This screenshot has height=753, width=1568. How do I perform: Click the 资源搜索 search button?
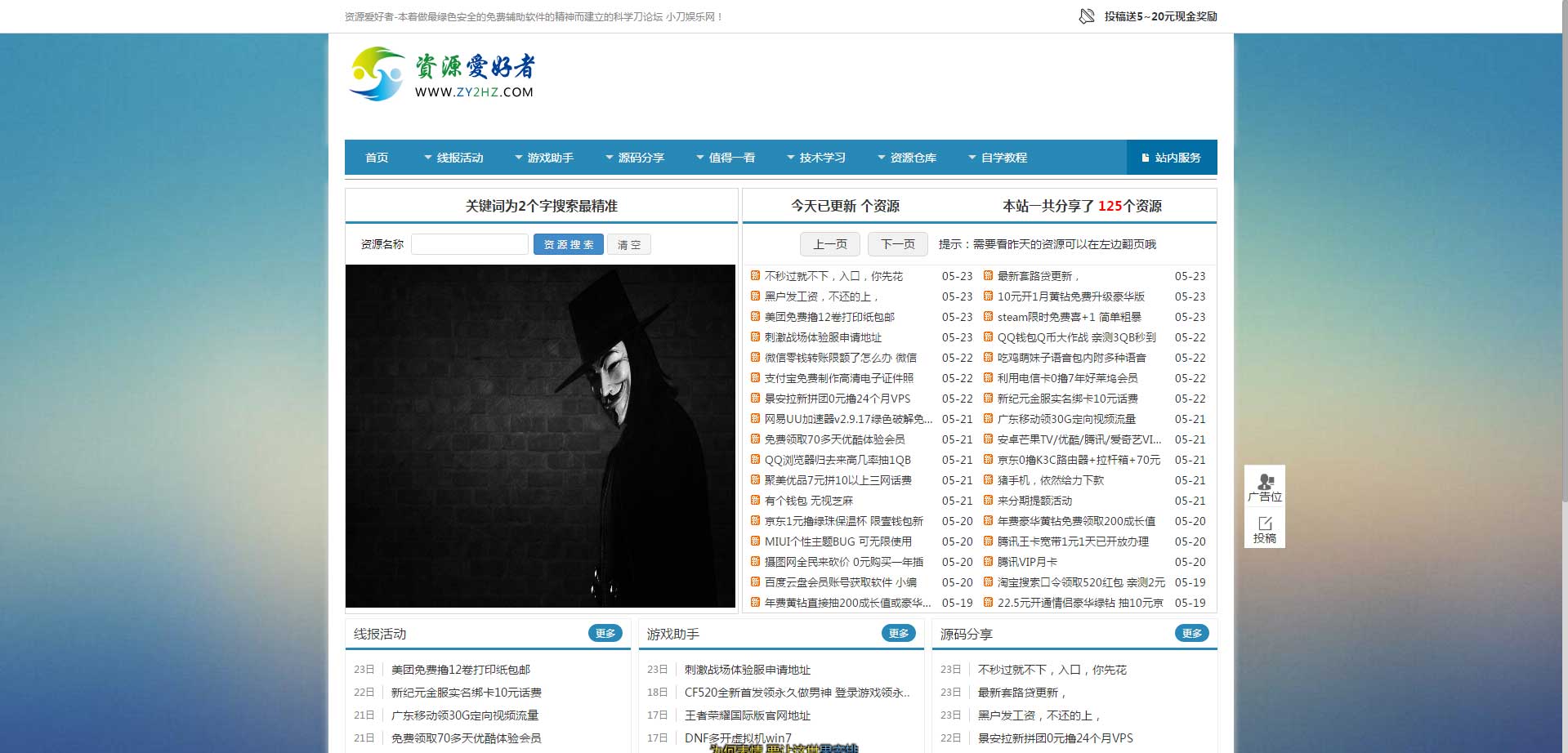(568, 243)
